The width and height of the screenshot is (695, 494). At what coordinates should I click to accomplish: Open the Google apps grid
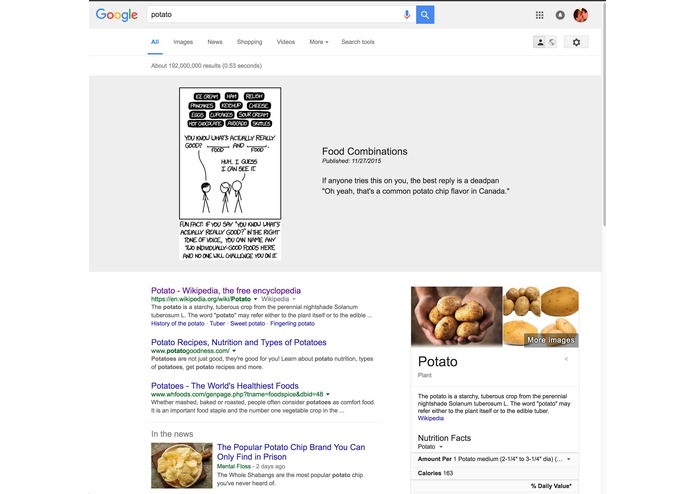coord(539,15)
